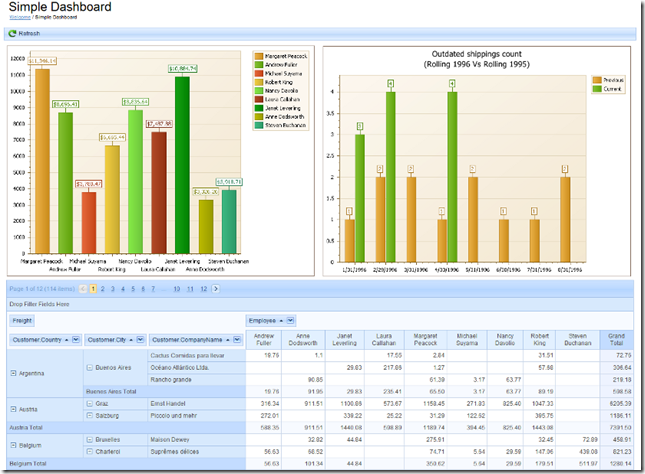Click Anne Dodsworth legend color swatch
This screenshot has height=474, width=645.
(x=259, y=116)
